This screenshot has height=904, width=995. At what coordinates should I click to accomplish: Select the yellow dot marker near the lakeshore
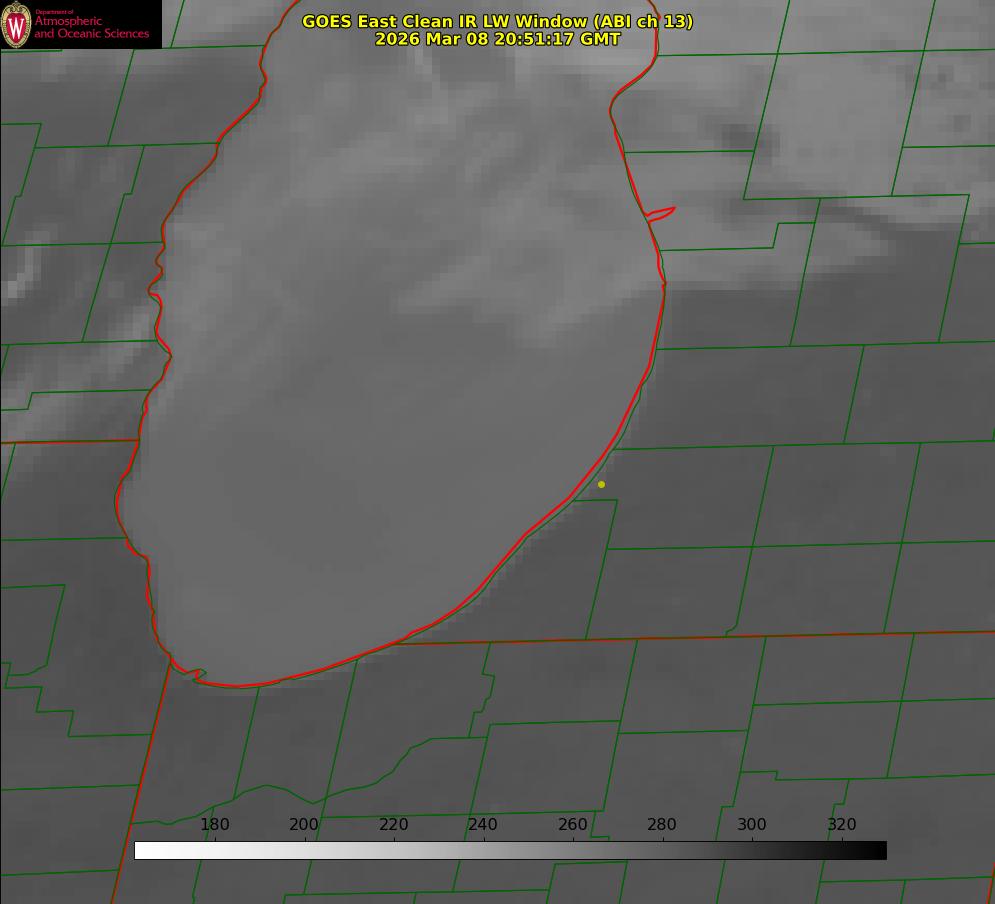tap(601, 485)
